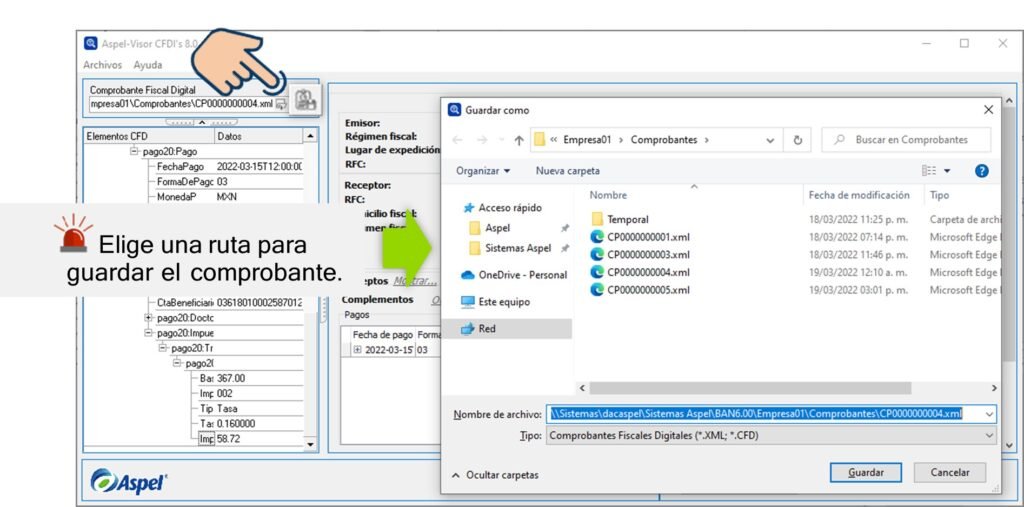Click the Comprobante Fiscal Digital path field

click(x=182, y=104)
